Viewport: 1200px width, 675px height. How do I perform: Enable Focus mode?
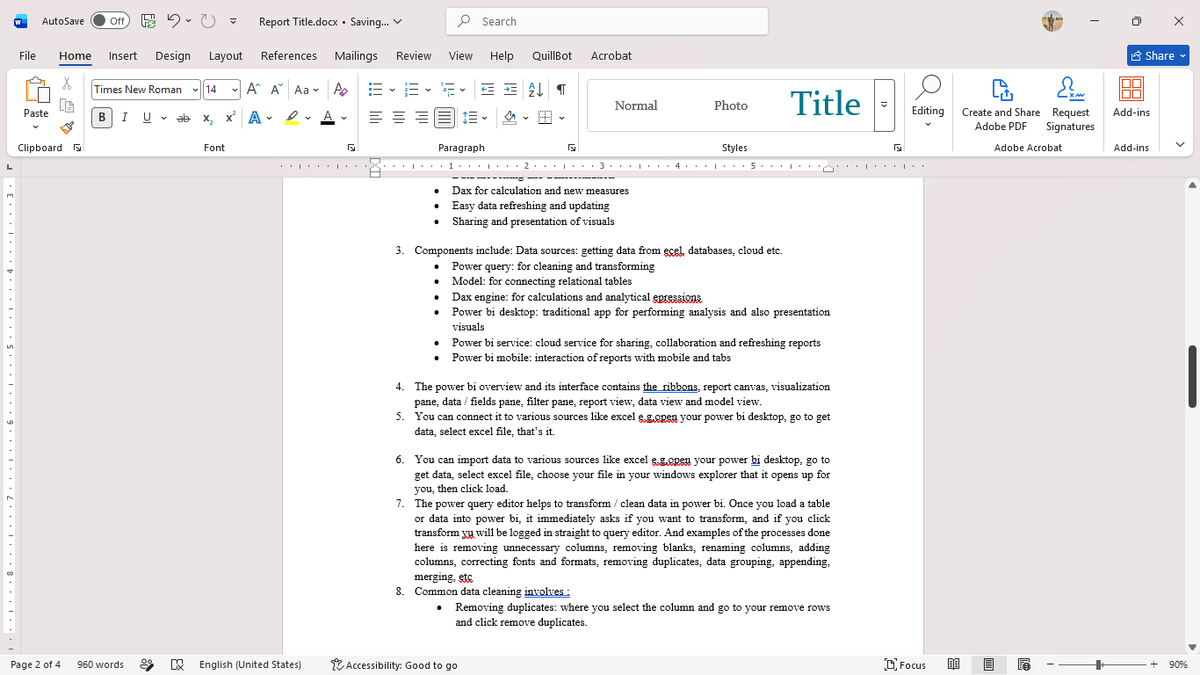905,665
